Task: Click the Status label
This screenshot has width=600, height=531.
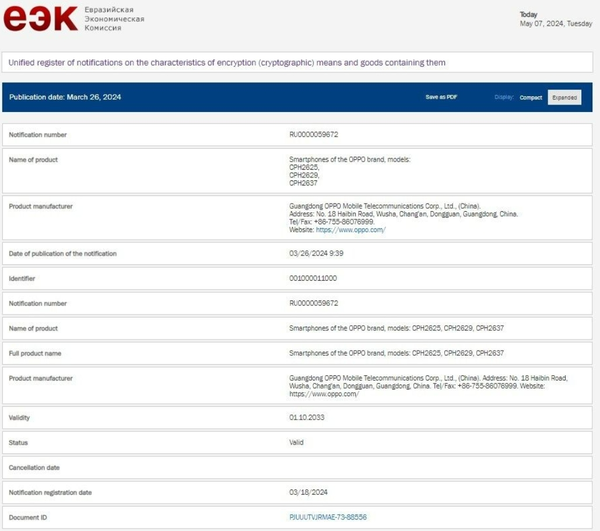Action: 18,443
